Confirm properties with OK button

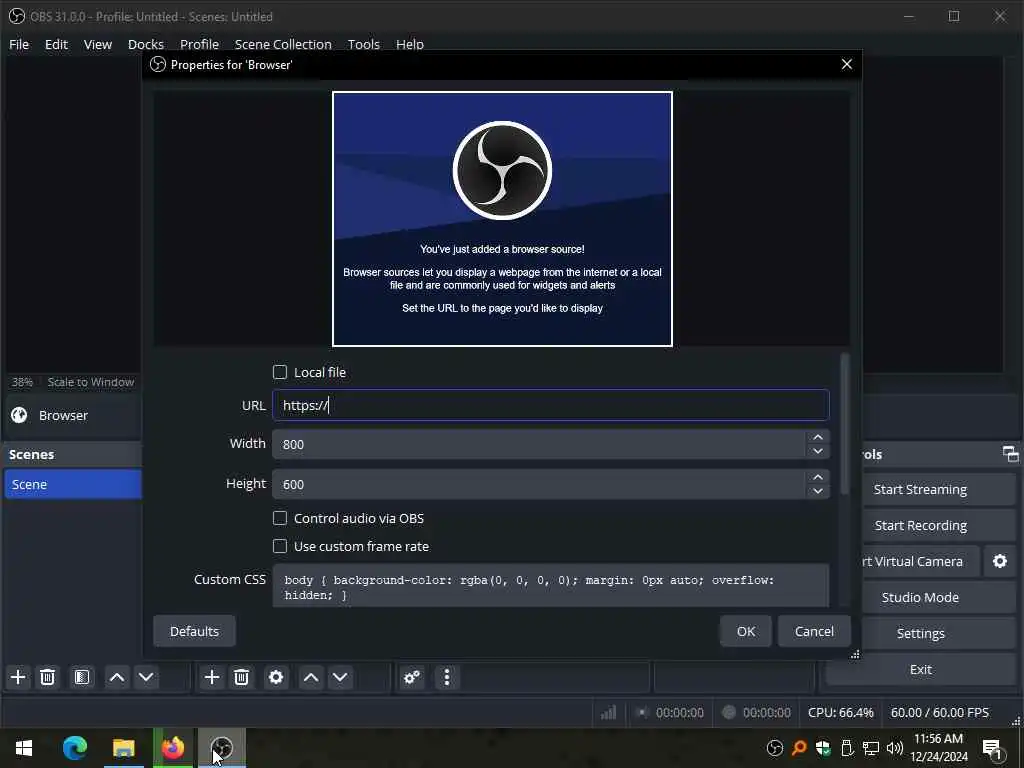pyautogui.click(x=746, y=631)
